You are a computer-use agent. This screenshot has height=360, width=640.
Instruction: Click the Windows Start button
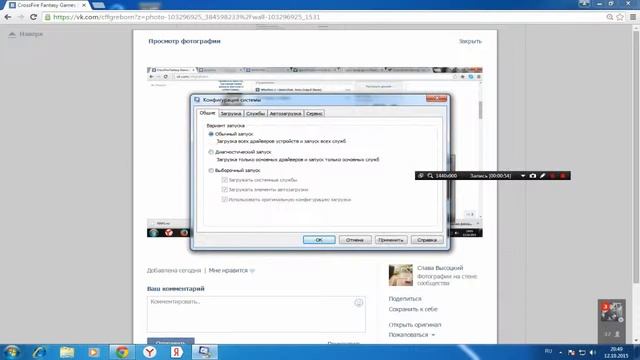[x=11, y=352]
